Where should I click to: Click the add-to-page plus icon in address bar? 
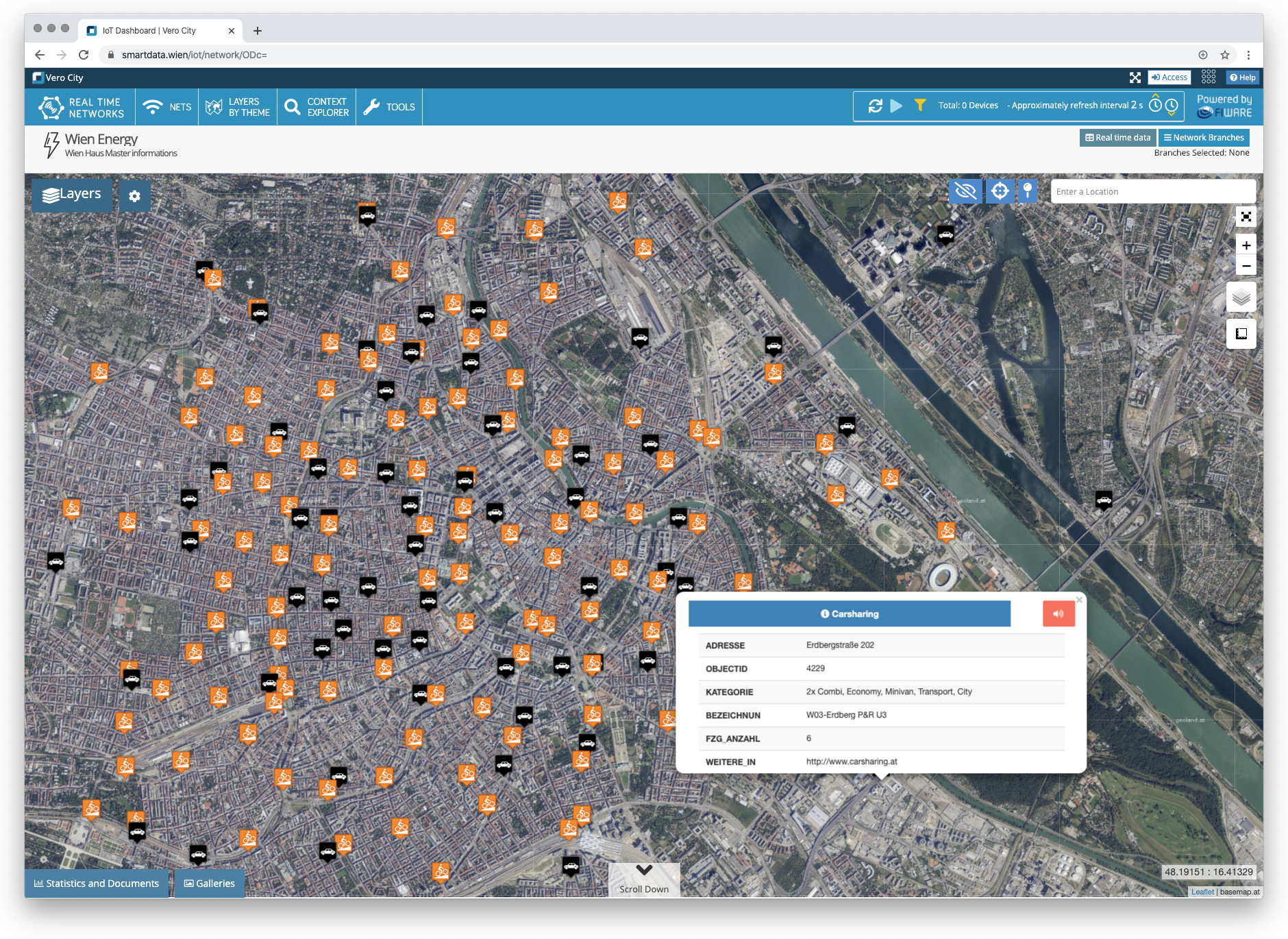(1203, 55)
